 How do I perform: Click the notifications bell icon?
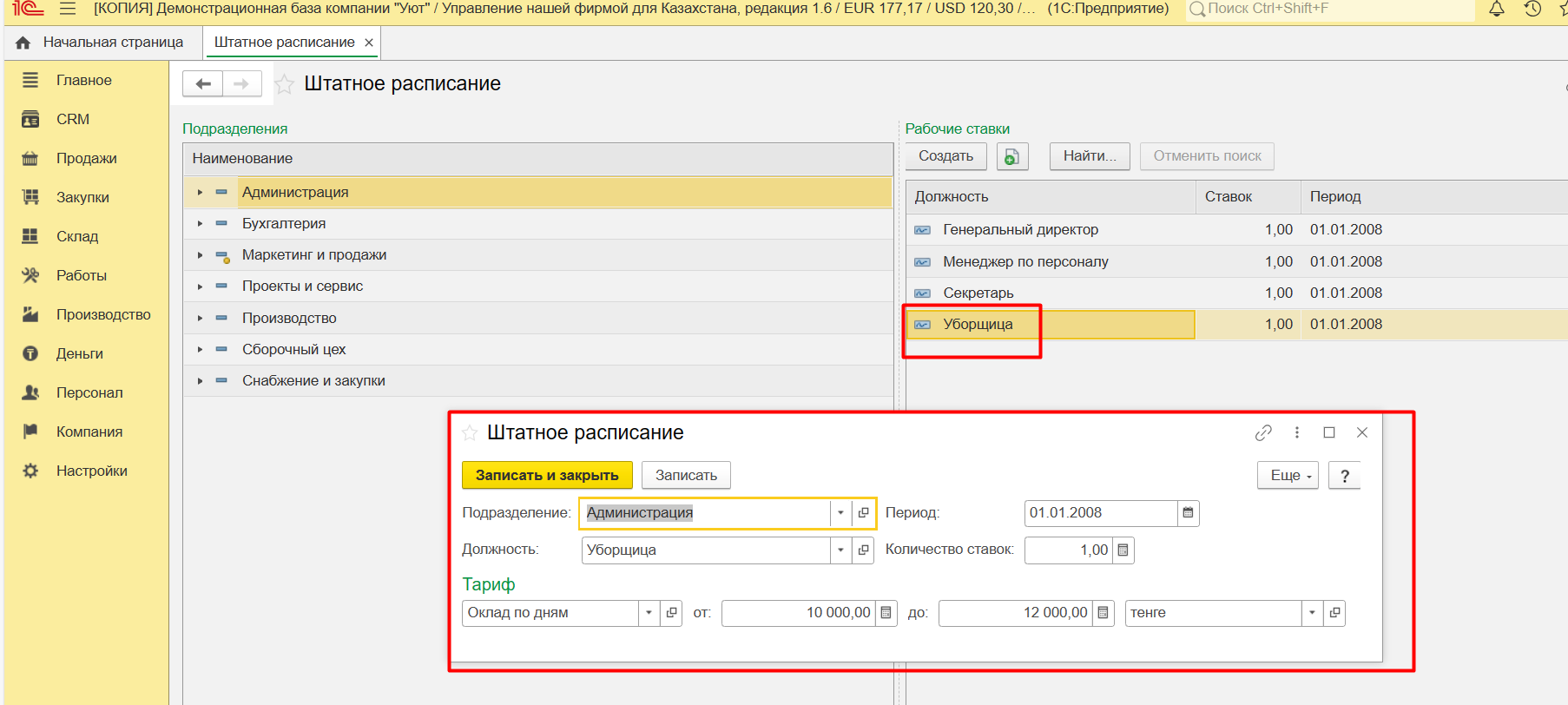click(x=1496, y=9)
